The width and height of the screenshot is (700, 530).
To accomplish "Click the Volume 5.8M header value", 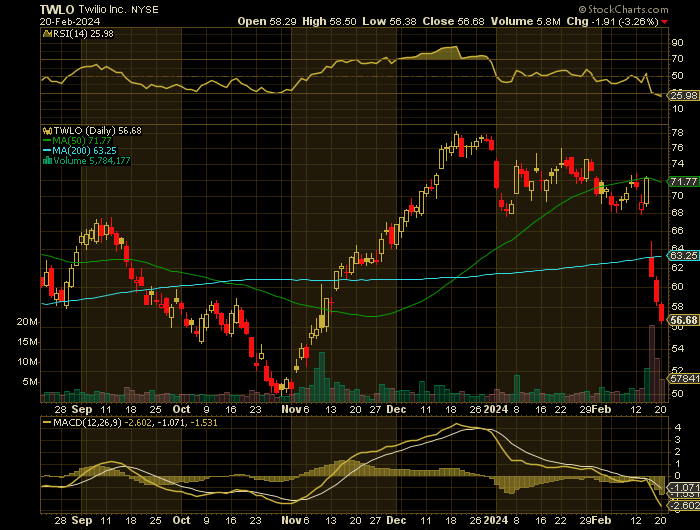I will 525,21.
